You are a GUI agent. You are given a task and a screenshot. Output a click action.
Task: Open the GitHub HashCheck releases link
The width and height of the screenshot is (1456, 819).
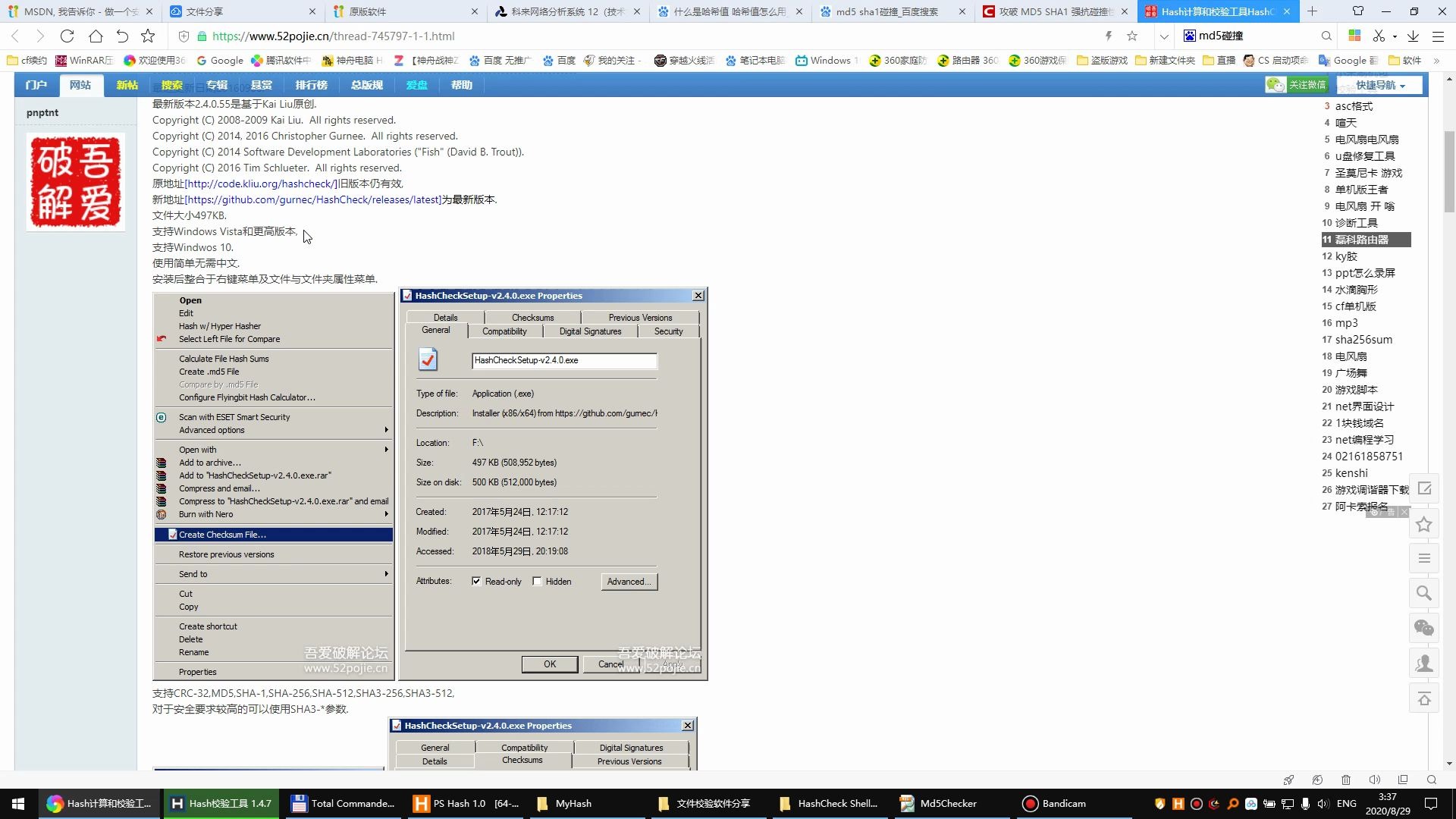point(312,199)
